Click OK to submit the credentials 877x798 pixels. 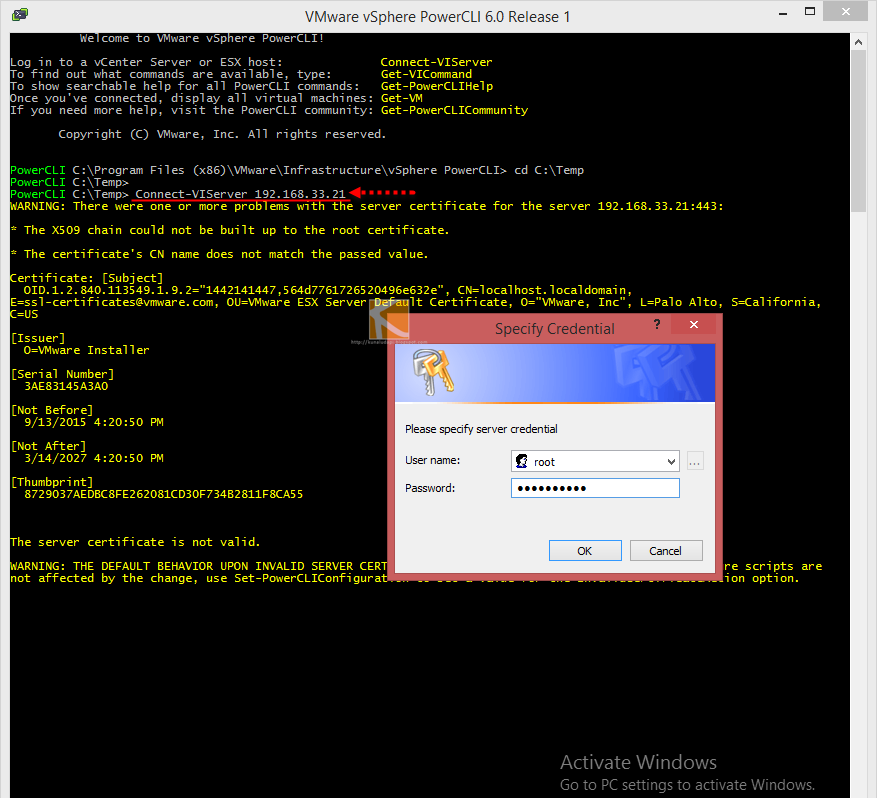pos(584,550)
